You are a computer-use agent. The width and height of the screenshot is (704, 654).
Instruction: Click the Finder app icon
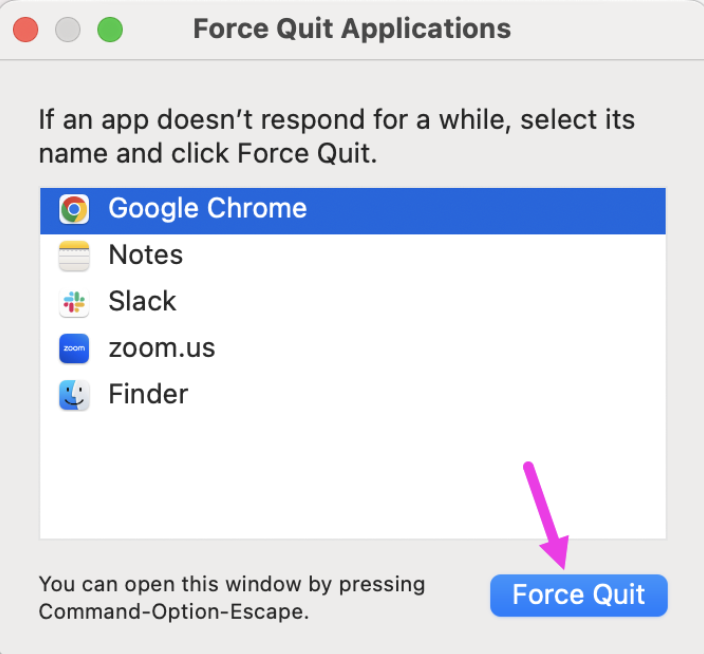coord(73,395)
